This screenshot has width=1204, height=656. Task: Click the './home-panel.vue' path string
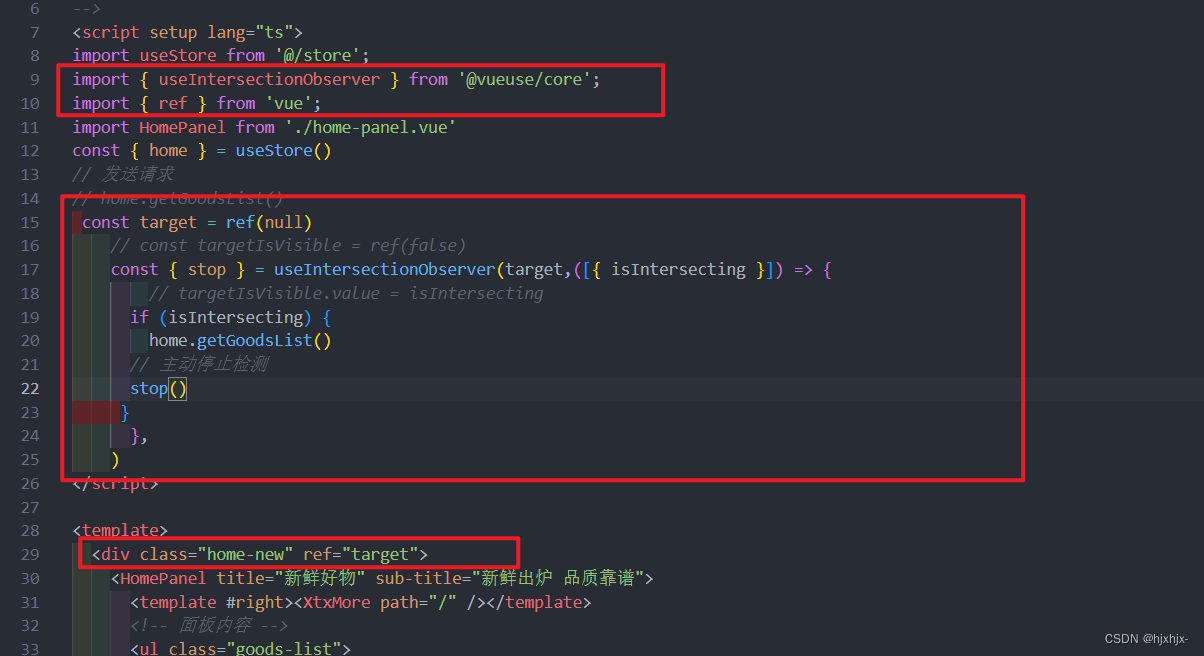tap(370, 127)
